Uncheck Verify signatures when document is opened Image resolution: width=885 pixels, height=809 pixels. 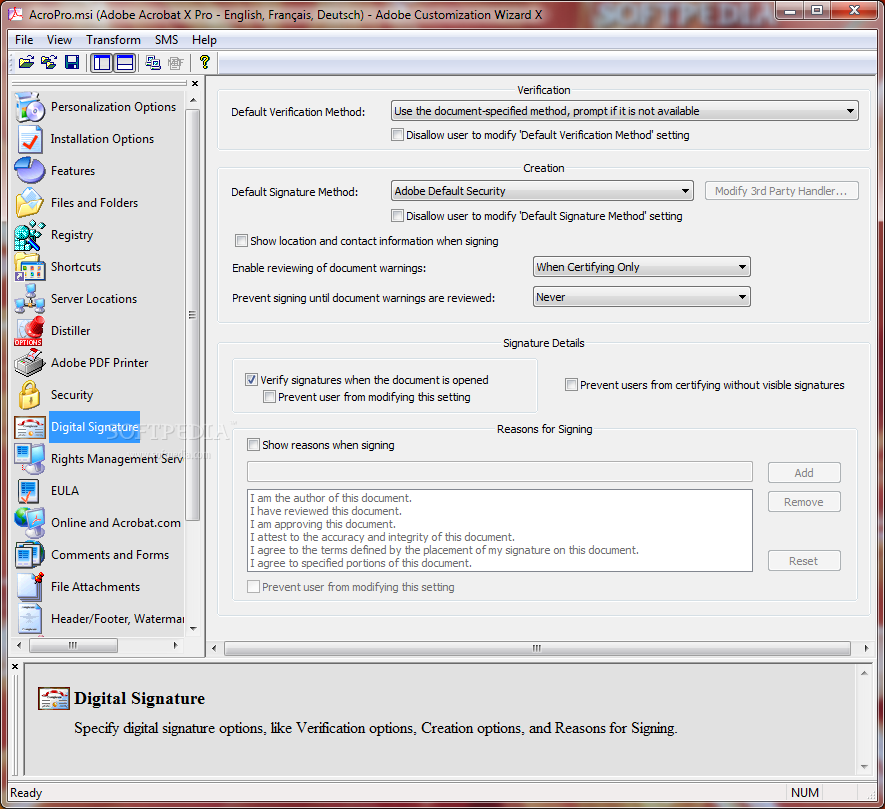[251, 380]
